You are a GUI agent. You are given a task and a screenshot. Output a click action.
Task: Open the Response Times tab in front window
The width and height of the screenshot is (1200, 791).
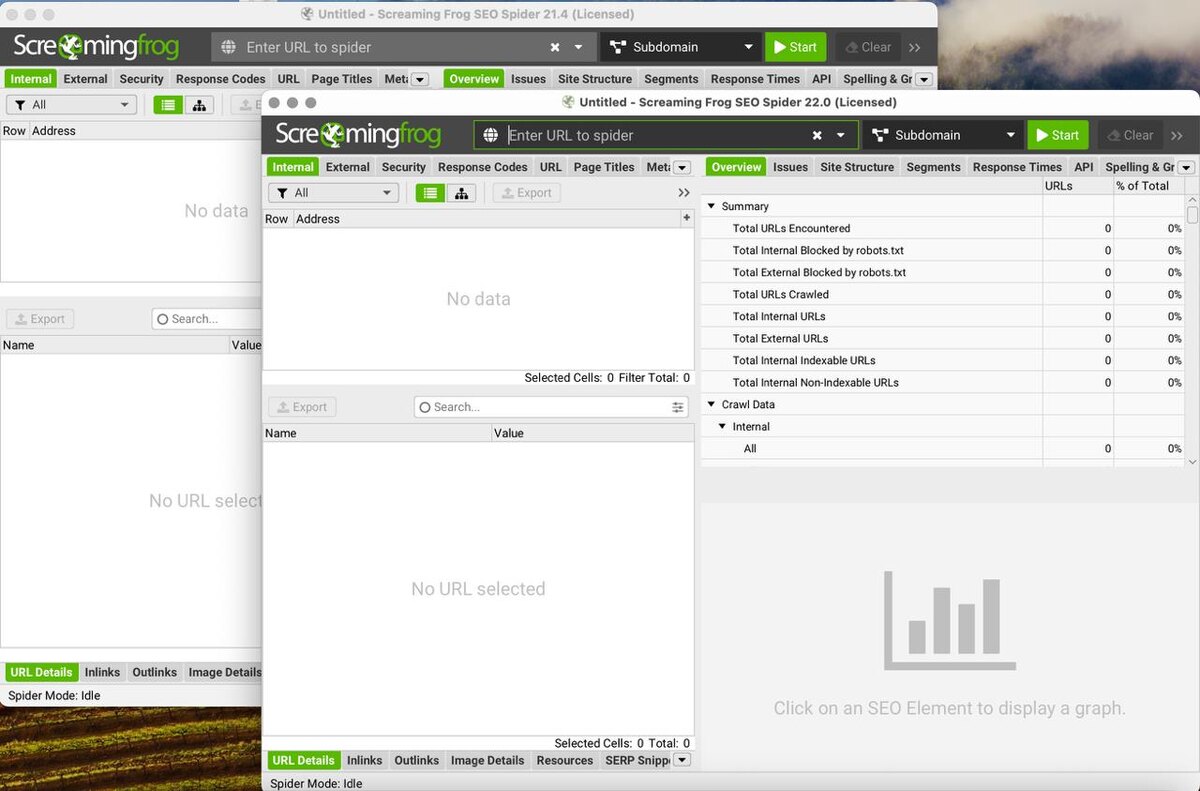pyautogui.click(x=1017, y=167)
